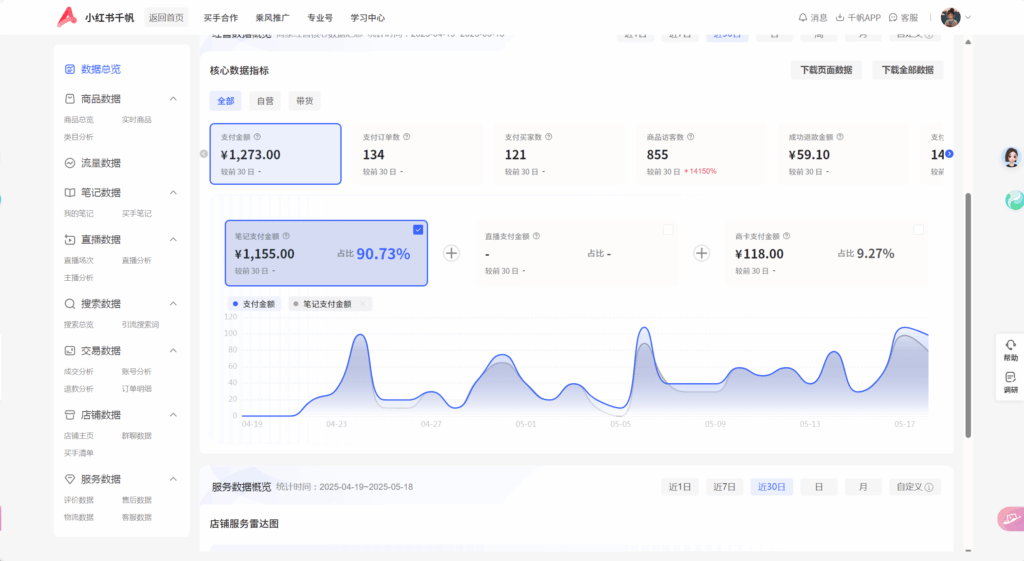Image resolution: width=1024 pixels, height=561 pixels.
Task: Open 实时商品 submenu link
Action: tap(136, 120)
